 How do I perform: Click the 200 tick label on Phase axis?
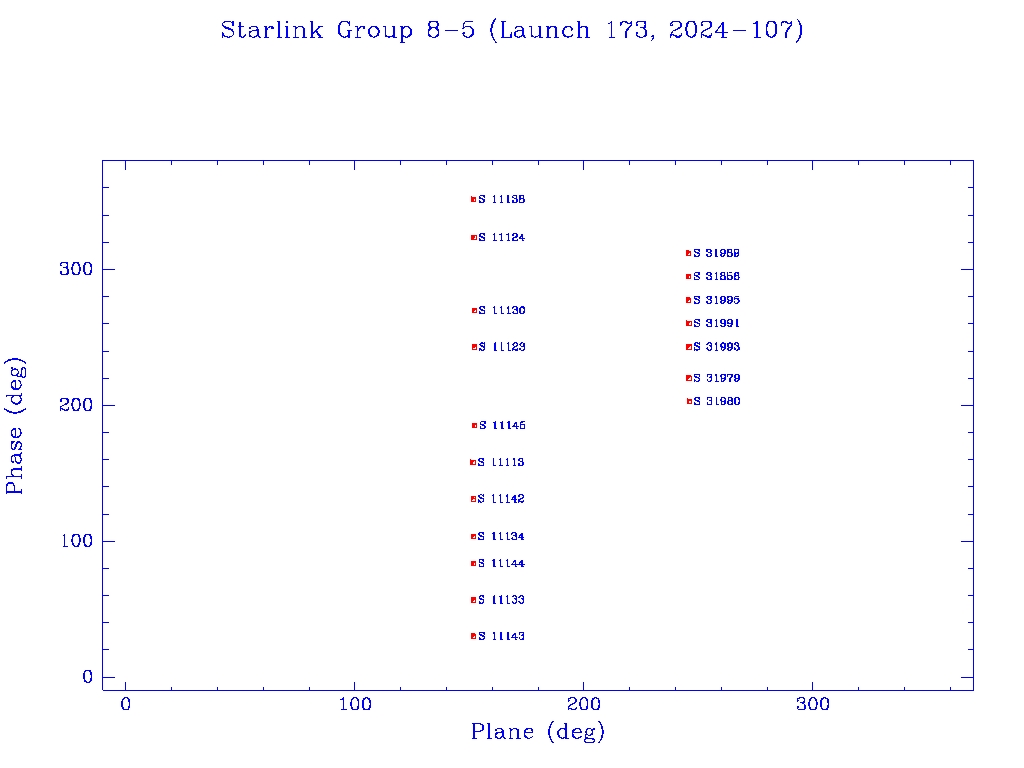(76, 405)
